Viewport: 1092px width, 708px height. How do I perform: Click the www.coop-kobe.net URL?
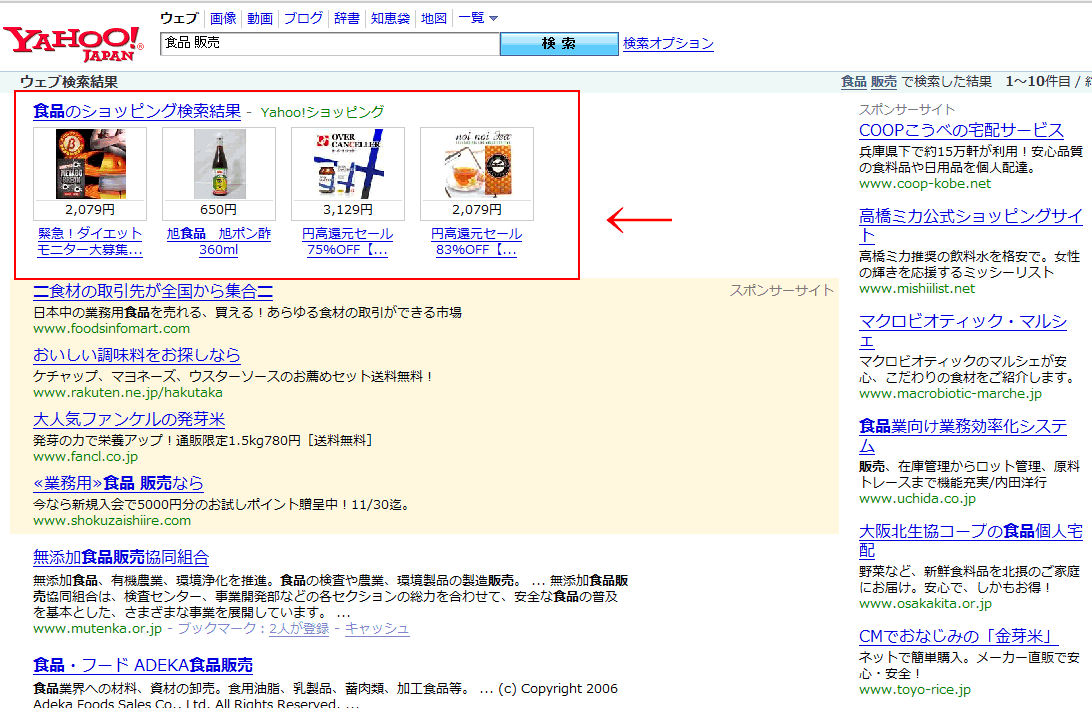coord(925,184)
